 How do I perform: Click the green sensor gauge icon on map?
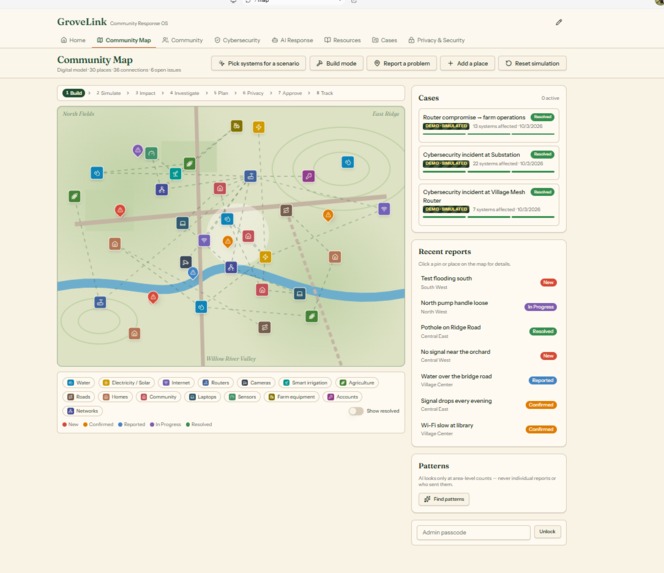click(151, 153)
